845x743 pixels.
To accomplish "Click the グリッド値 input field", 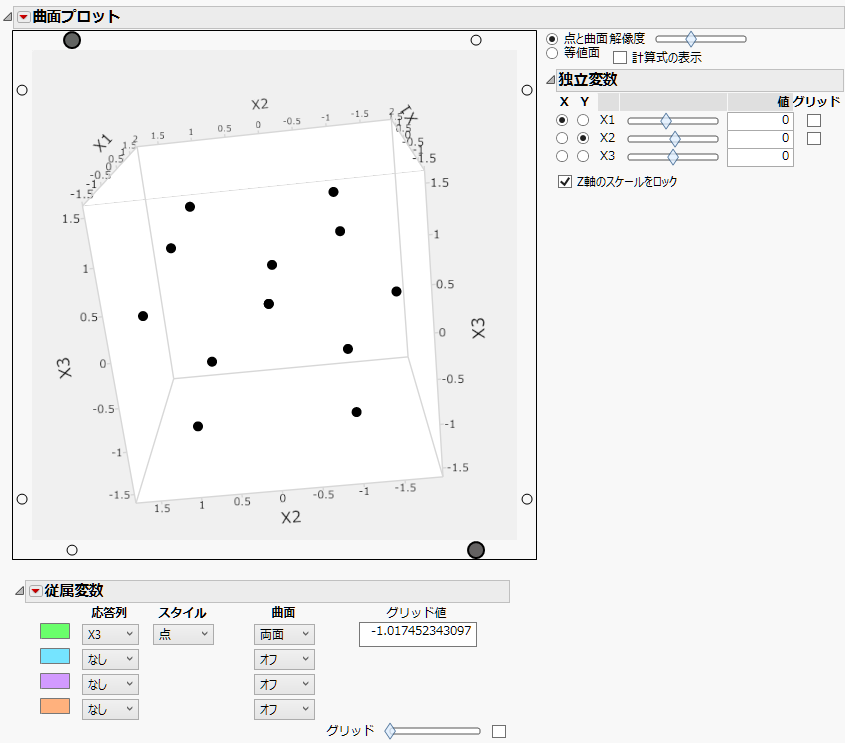I will (x=418, y=634).
